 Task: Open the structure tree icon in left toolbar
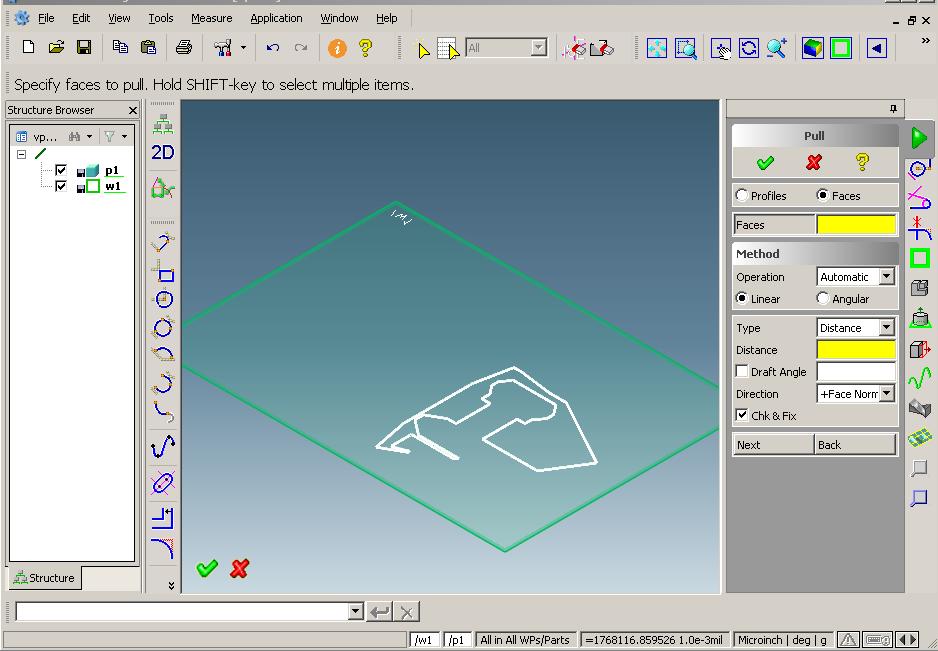[163, 124]
